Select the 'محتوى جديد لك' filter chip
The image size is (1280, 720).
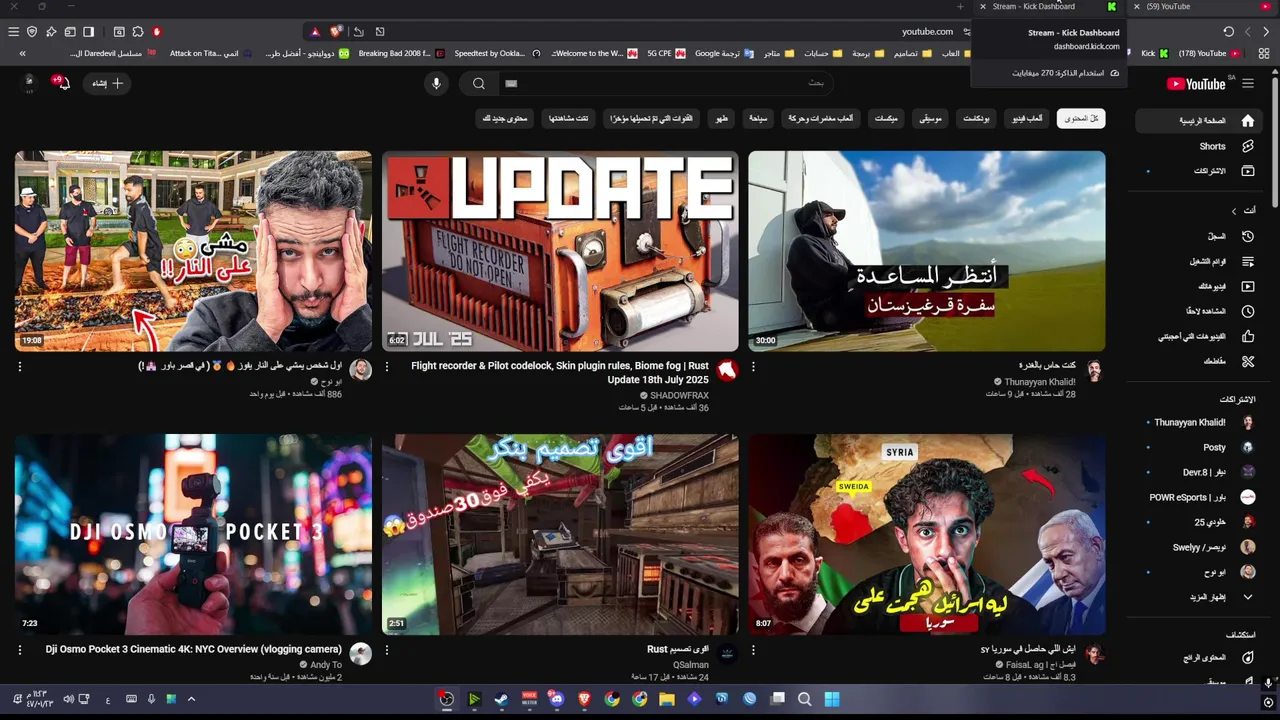(x=505, y=118)
